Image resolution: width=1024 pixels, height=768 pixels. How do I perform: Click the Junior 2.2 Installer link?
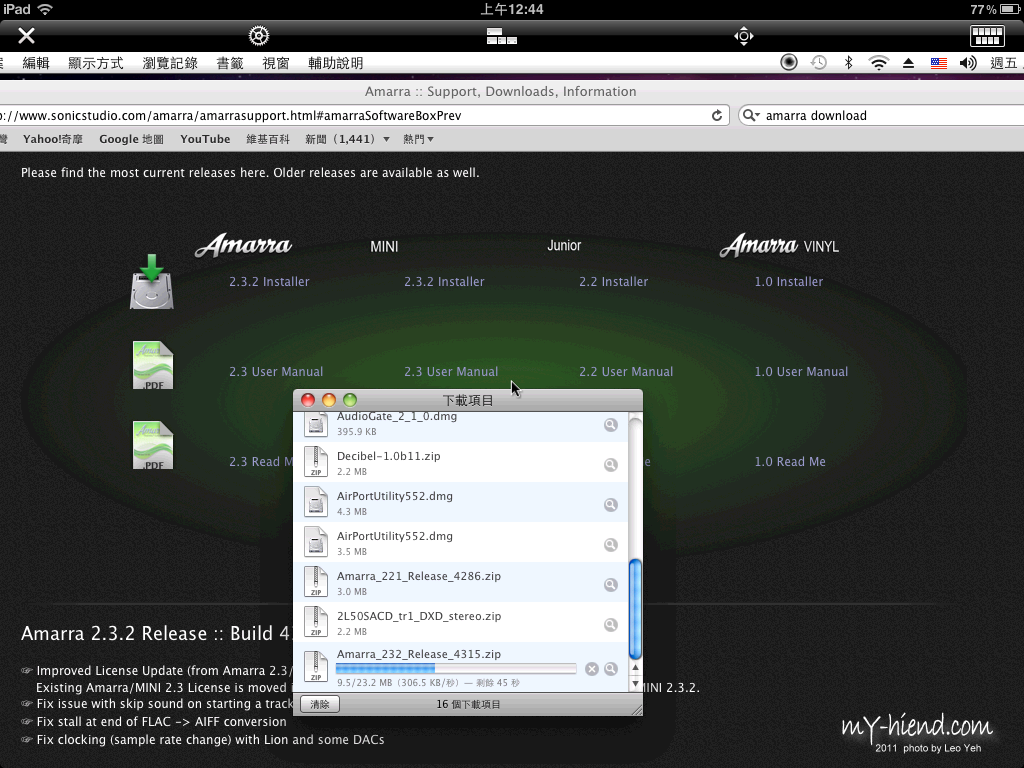613,281
